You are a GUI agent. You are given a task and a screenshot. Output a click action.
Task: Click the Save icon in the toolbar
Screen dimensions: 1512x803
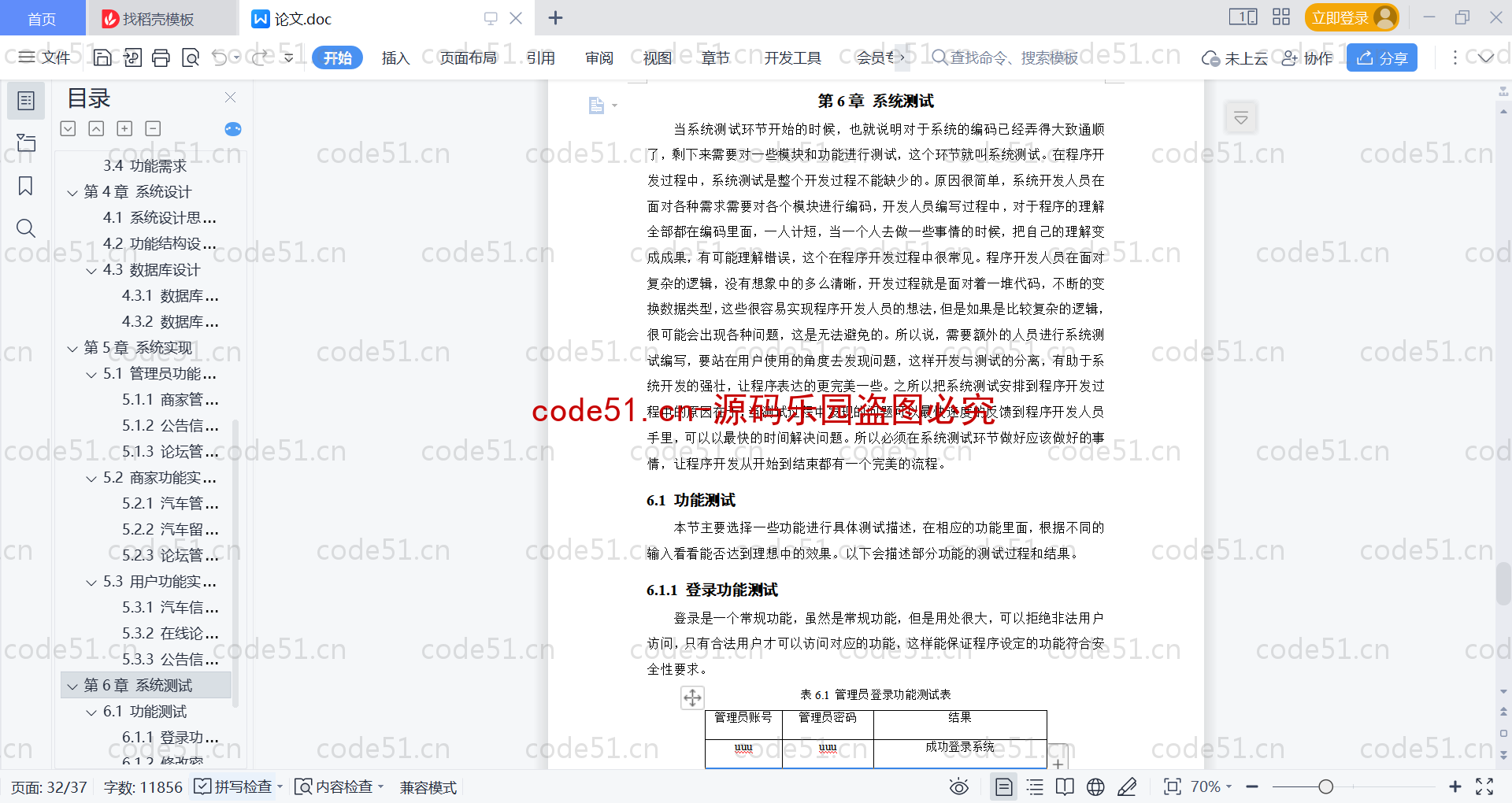[x=102, y=57]
